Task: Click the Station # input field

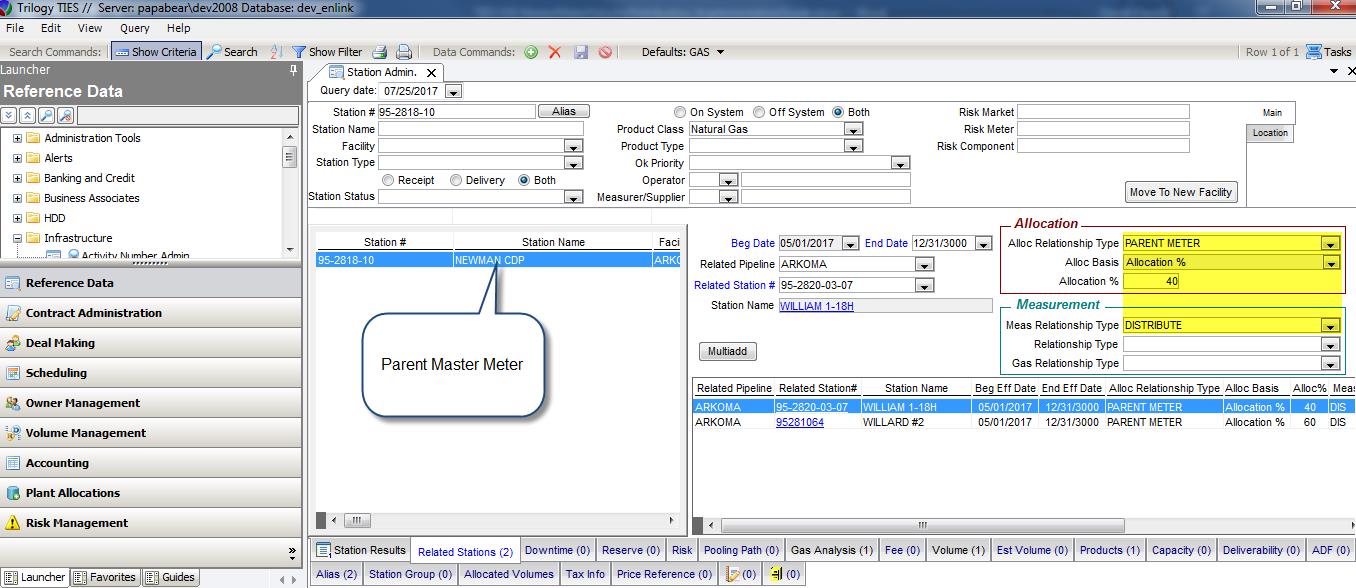Action: [456, 112]
